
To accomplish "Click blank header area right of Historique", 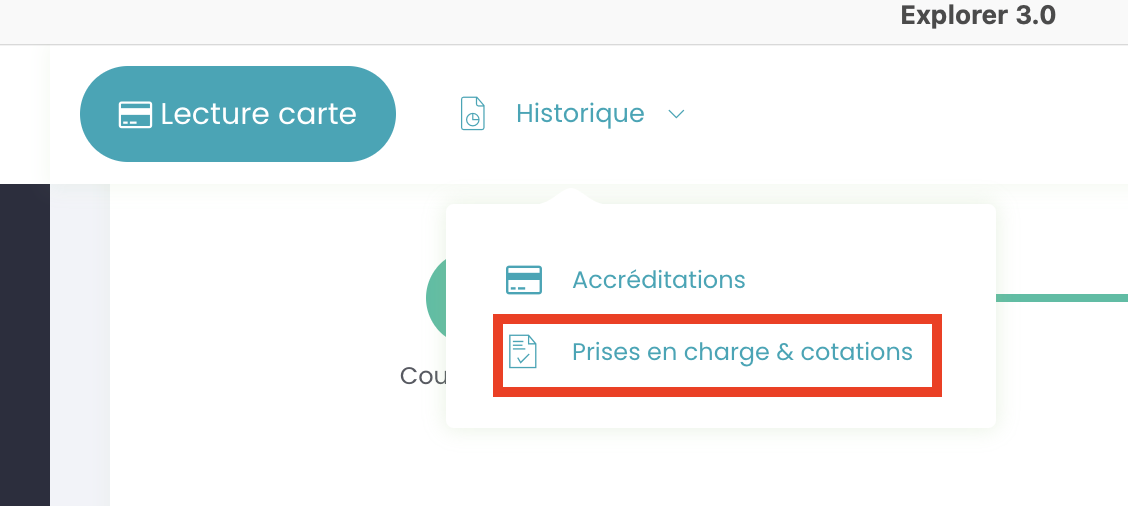I will click(x=906, y=114).
